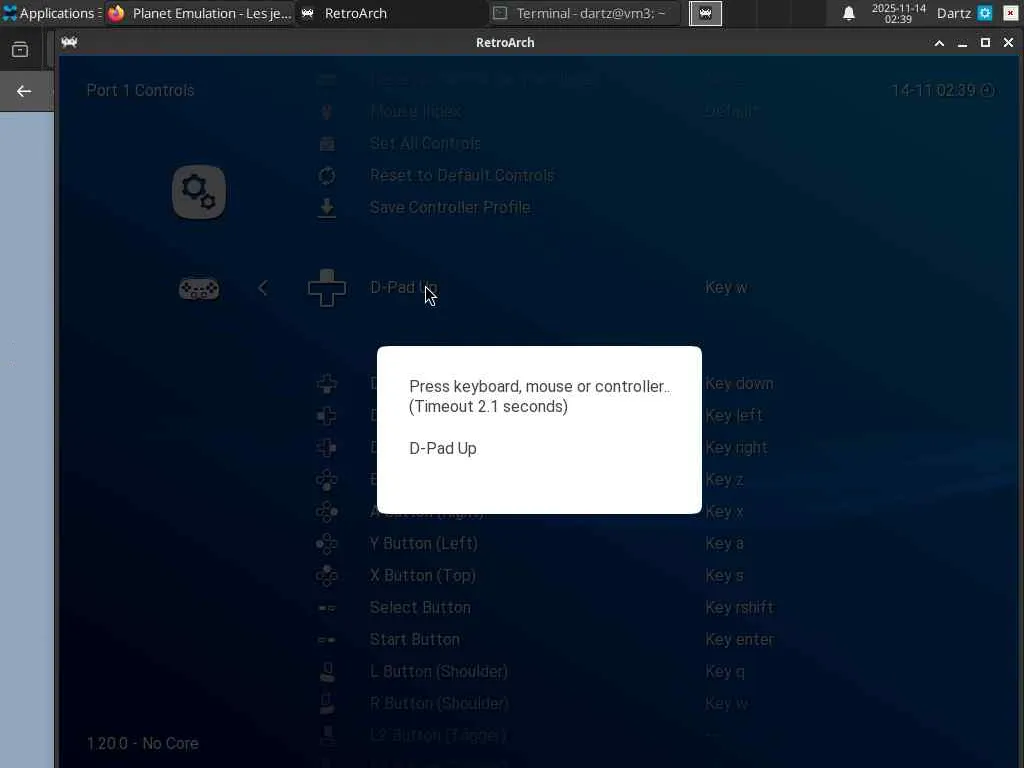Click the D-Pad cross icon next to D-Pad Up
This screenshot has height=768, width=1024.
[x=327, y=287]
